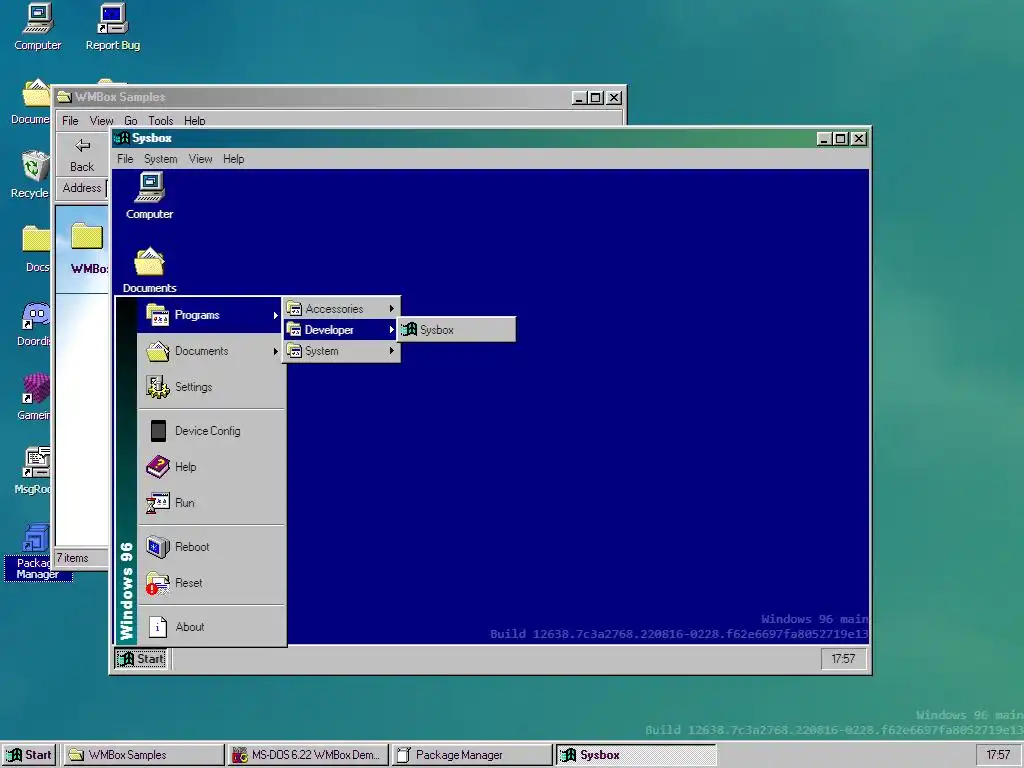Open the Help menu in WMBox Samples
1024x768 pixels.
[x=195, y=121]
